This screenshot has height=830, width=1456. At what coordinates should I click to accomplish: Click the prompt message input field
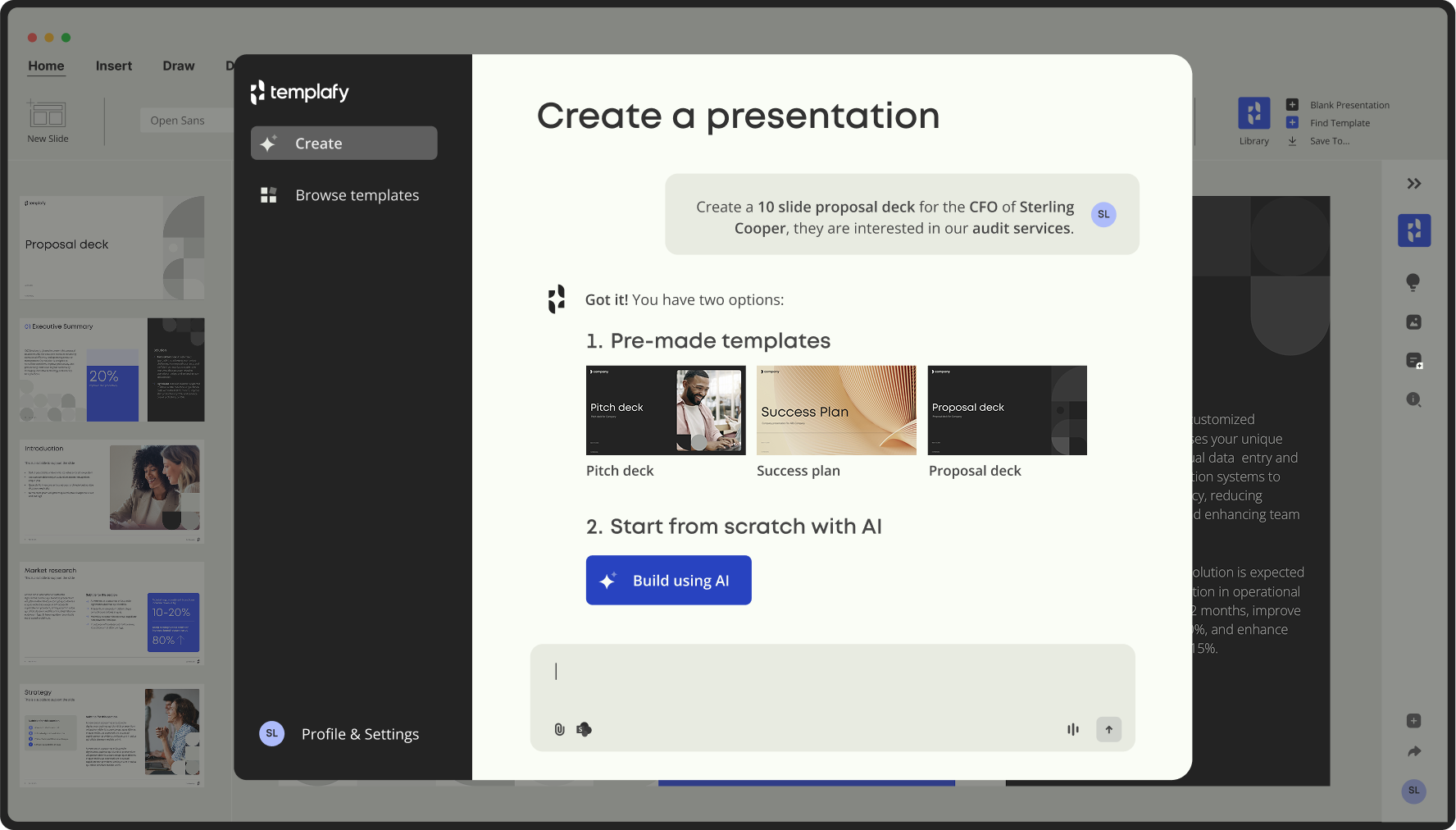832,697
